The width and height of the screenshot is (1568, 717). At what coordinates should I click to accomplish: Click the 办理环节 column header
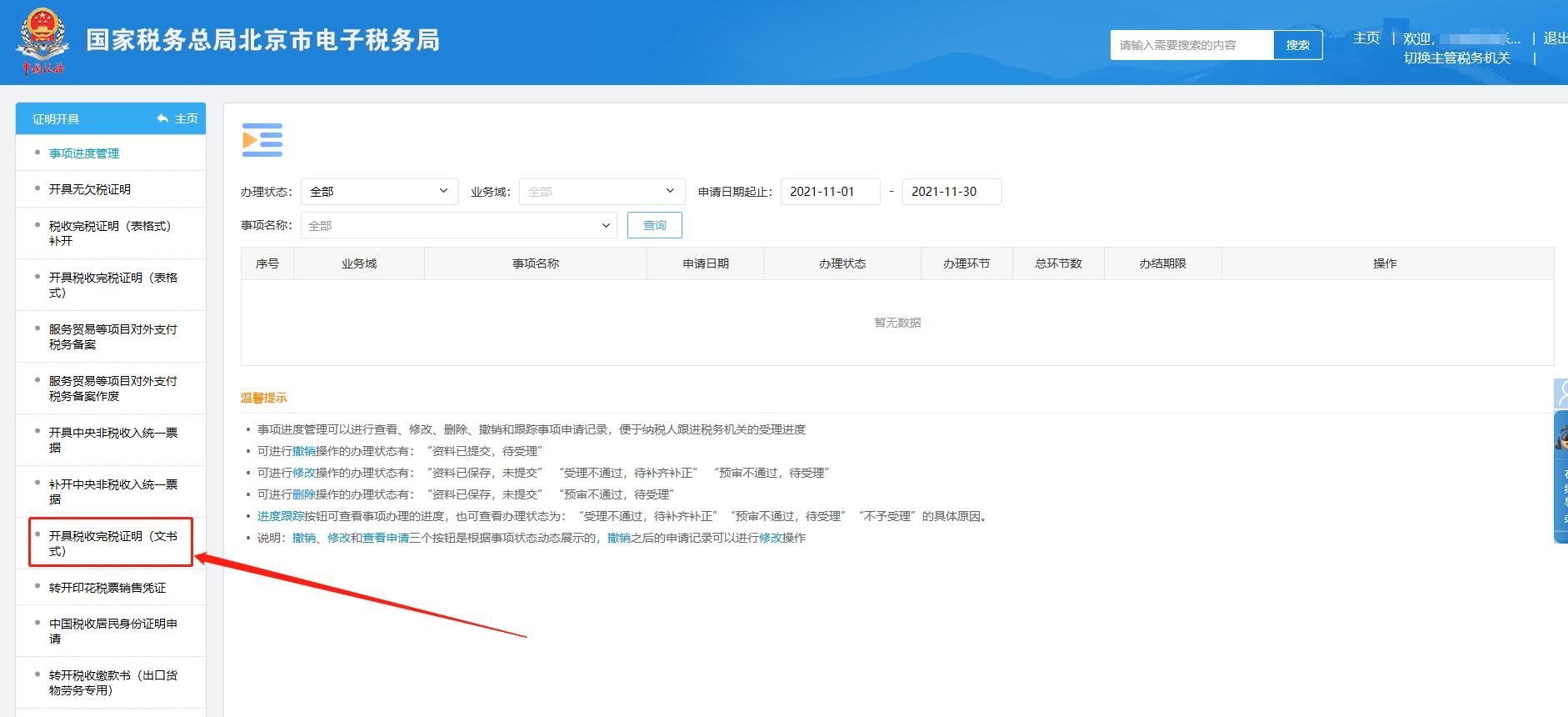tap(966, 263)
